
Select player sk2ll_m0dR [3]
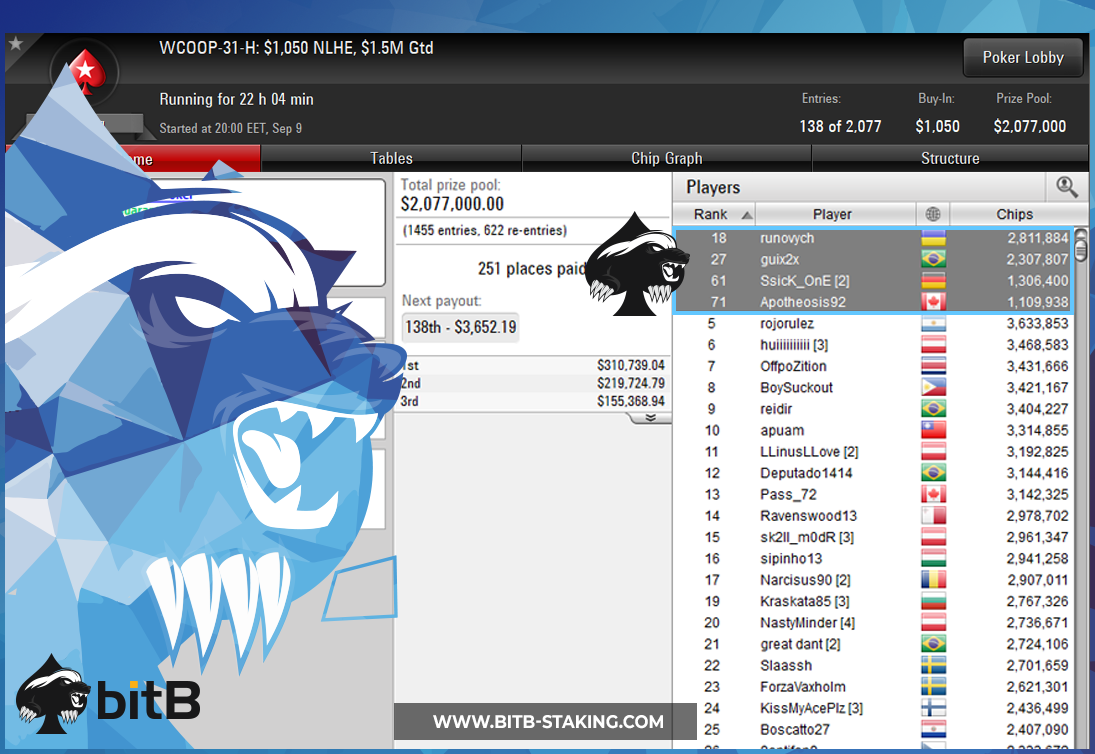874,538
